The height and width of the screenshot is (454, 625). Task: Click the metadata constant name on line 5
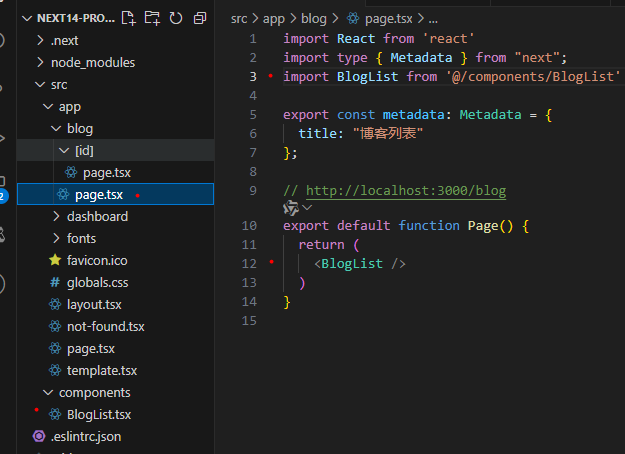pos(413,115)
